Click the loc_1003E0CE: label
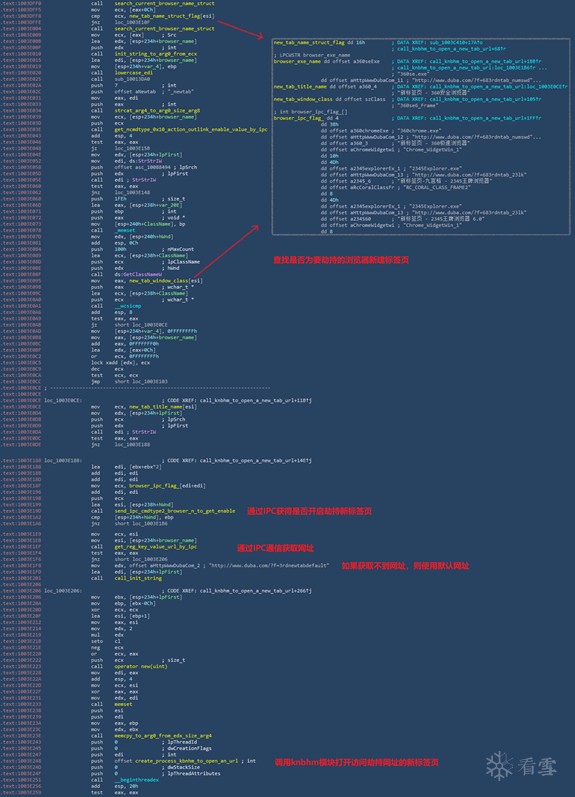The image size is (575, 797). click(x=63, y=401)
